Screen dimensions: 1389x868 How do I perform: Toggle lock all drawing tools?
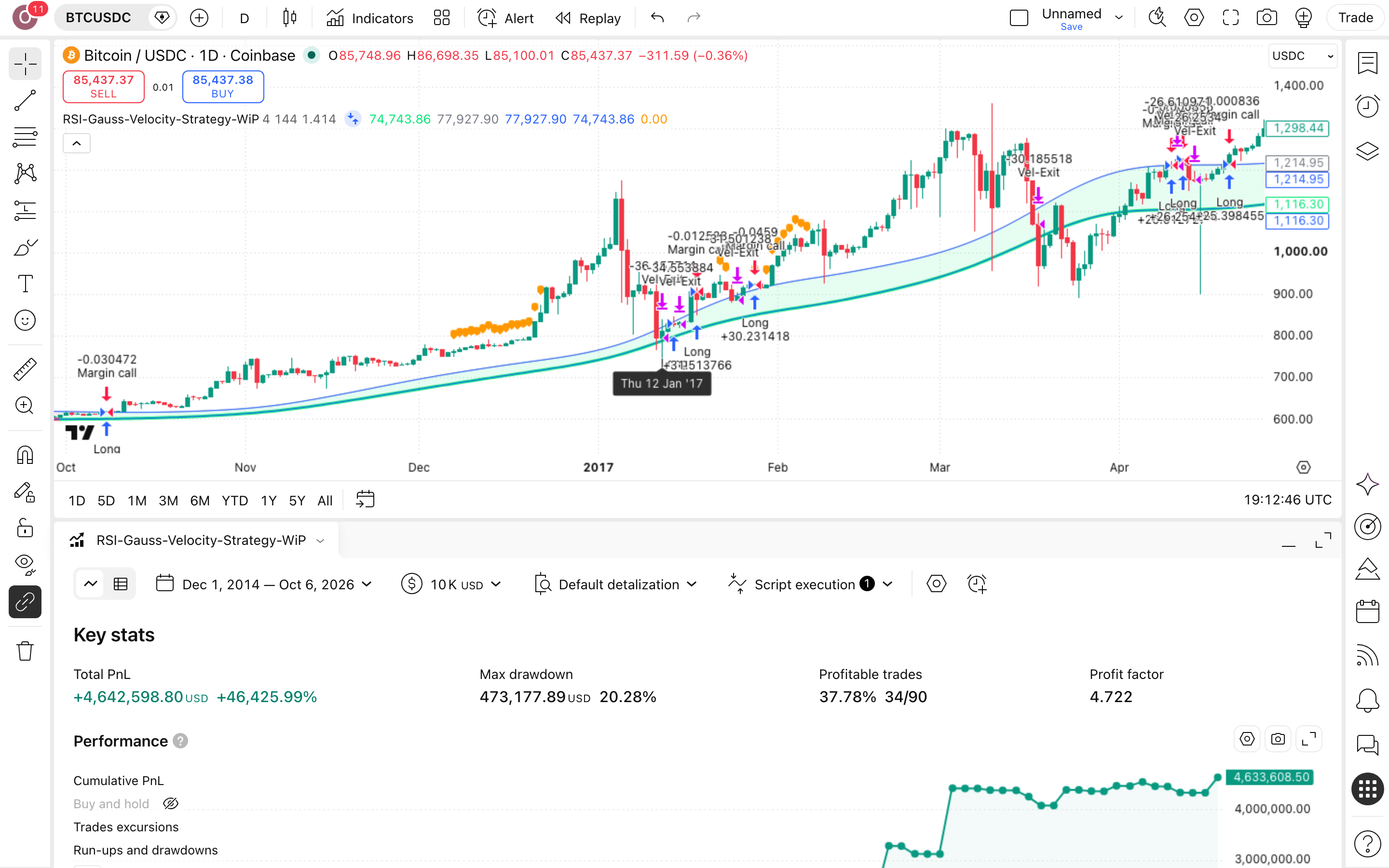click(x=25, y=528)
